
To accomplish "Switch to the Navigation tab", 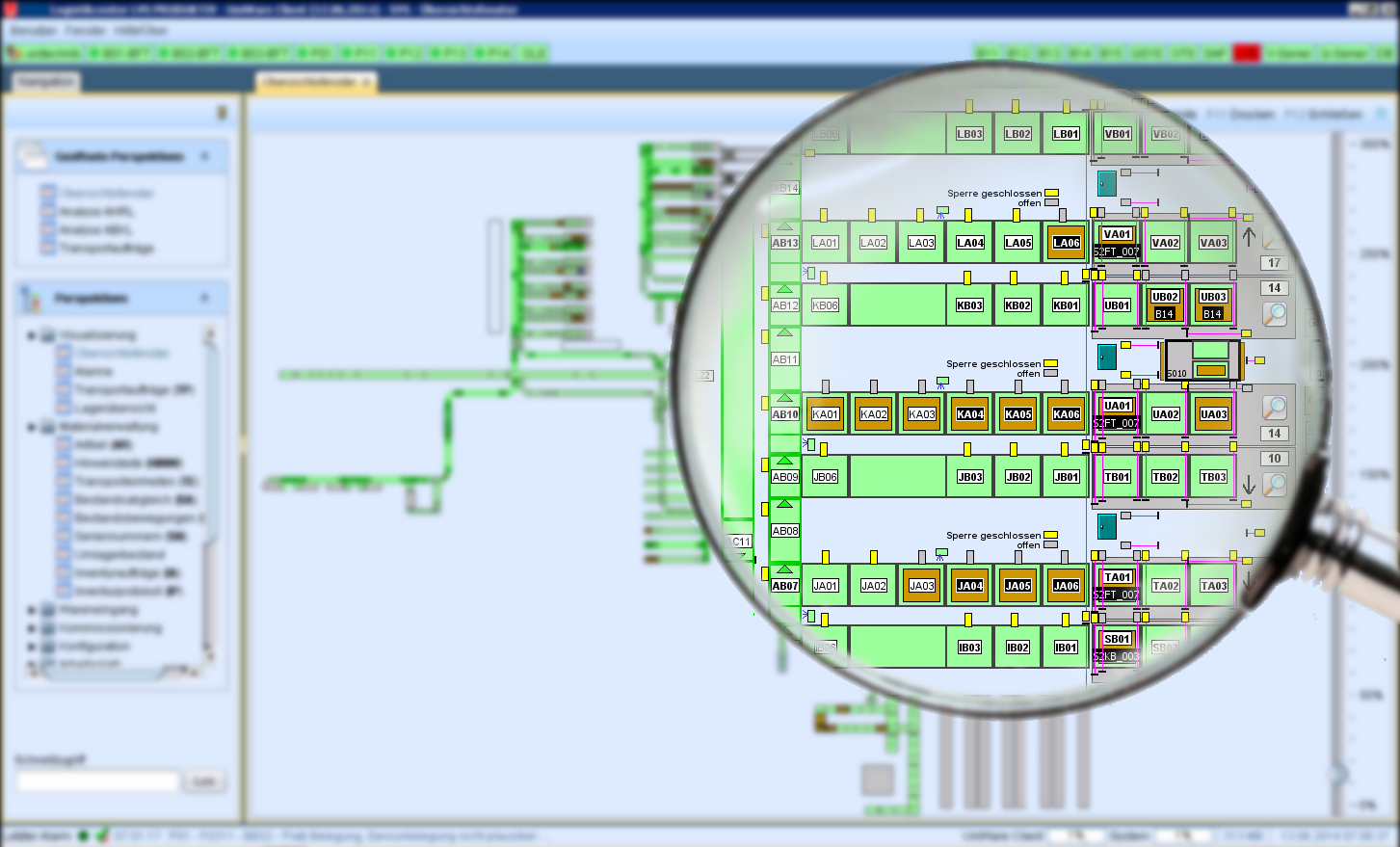I will pyautogui.click(x=46, y=82).
